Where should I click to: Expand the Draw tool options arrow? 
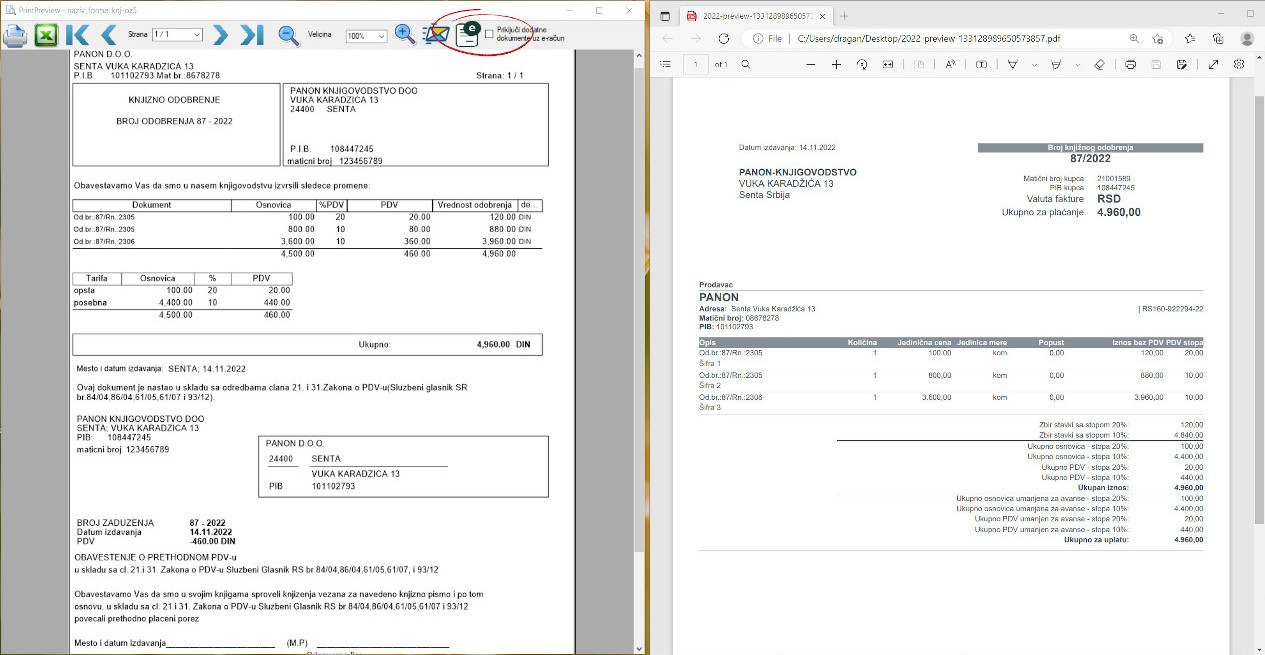1034,64
